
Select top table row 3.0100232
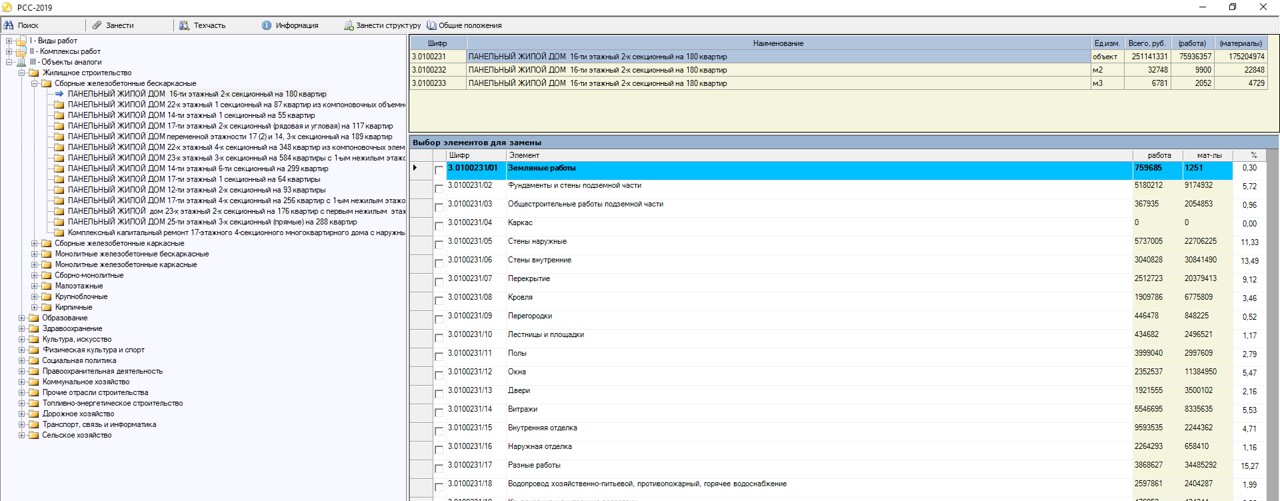click(x=839, y=70)
